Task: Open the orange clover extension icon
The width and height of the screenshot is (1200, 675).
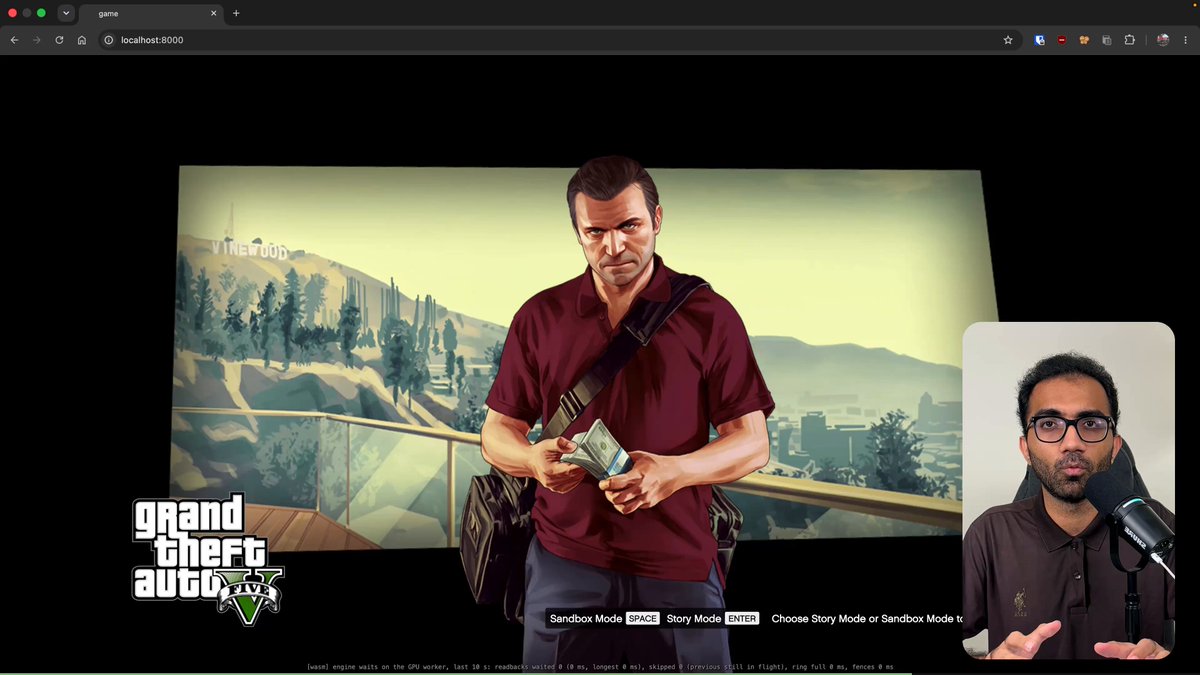Action: click(1084, 40)
